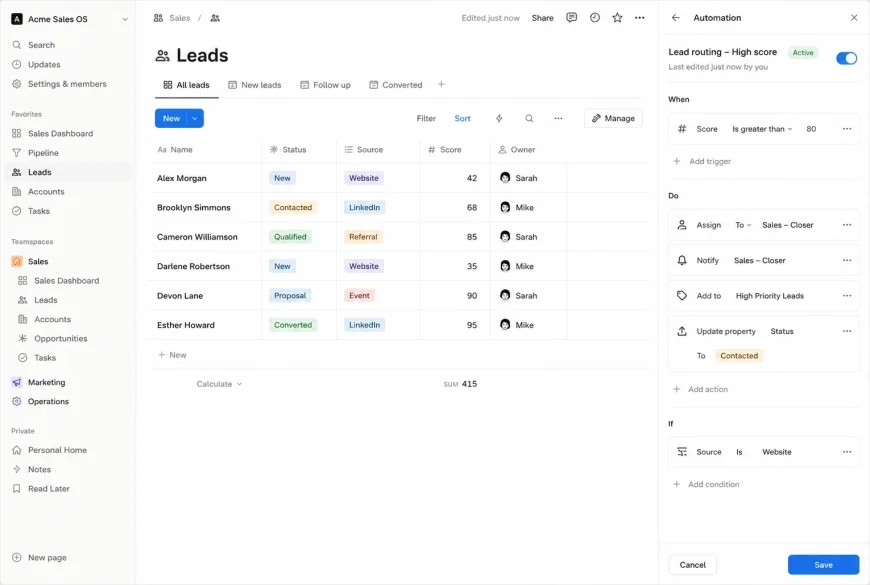Image resolution: width=870 pixels, height=585 pixels.
Task: Click Add trigger
Action: (702, 161)
